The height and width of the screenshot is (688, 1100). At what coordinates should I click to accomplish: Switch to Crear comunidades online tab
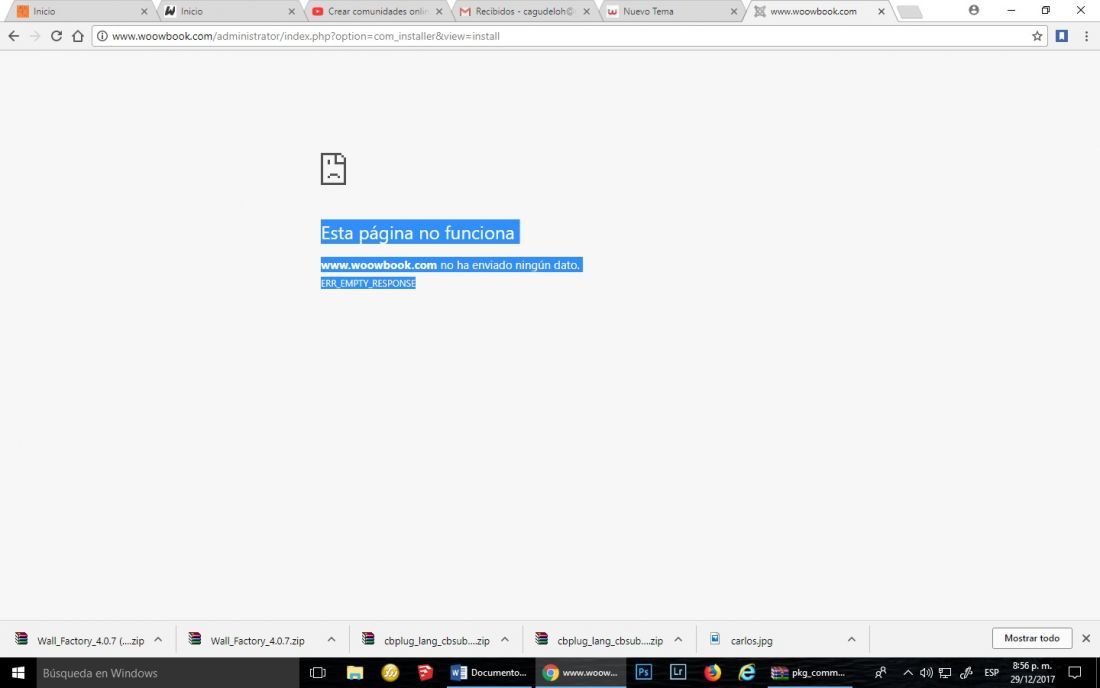tap(375, 11)
